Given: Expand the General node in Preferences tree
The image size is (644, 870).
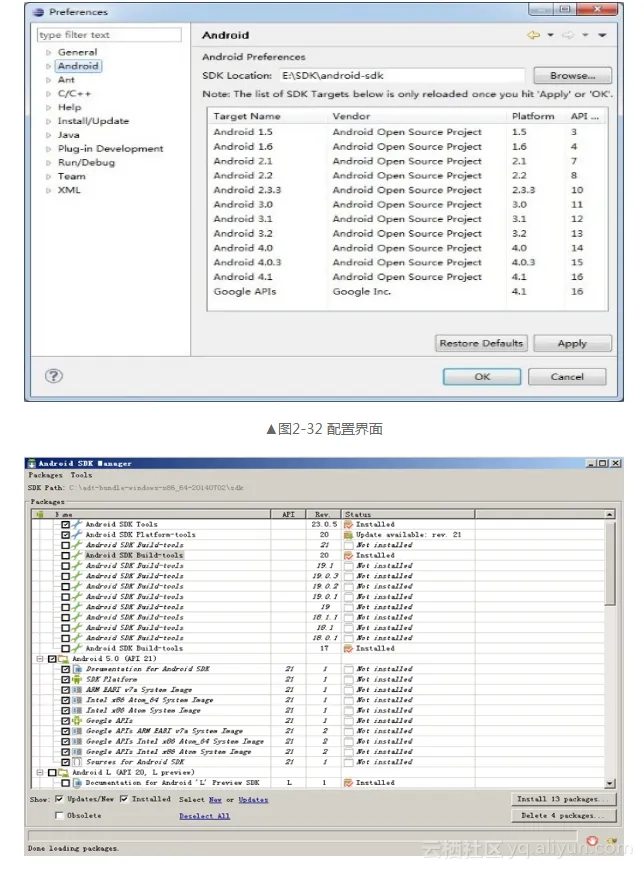Looking at the screenshot, I should [x=48, y=52].
